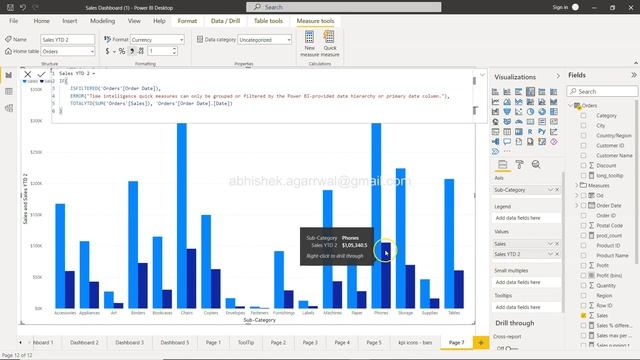Viewport: 640px width, 360px height.
Task: Select the pie chart visual
Action: [530, 111]
